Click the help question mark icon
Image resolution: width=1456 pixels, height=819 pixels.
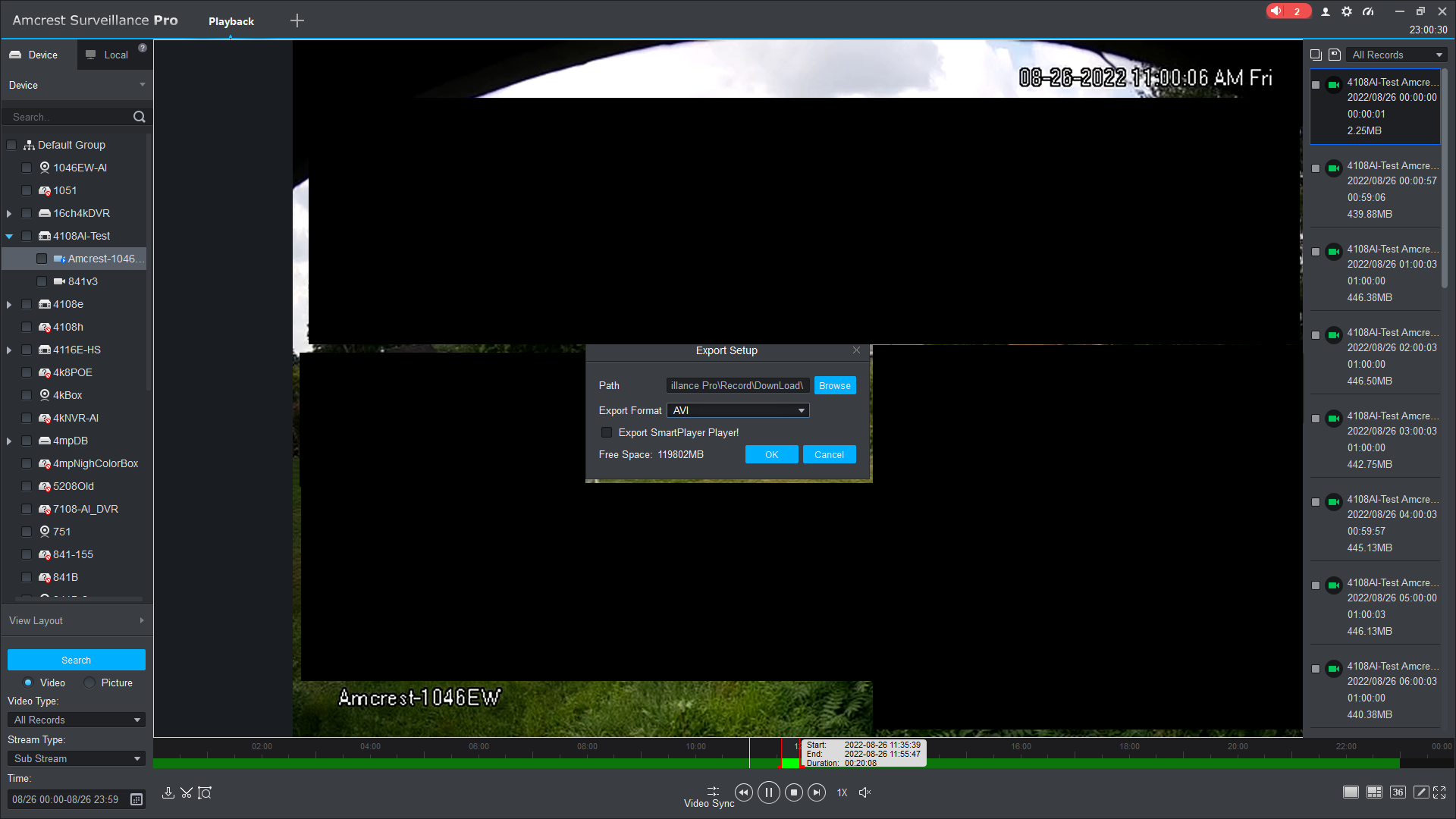click(143, 48)
